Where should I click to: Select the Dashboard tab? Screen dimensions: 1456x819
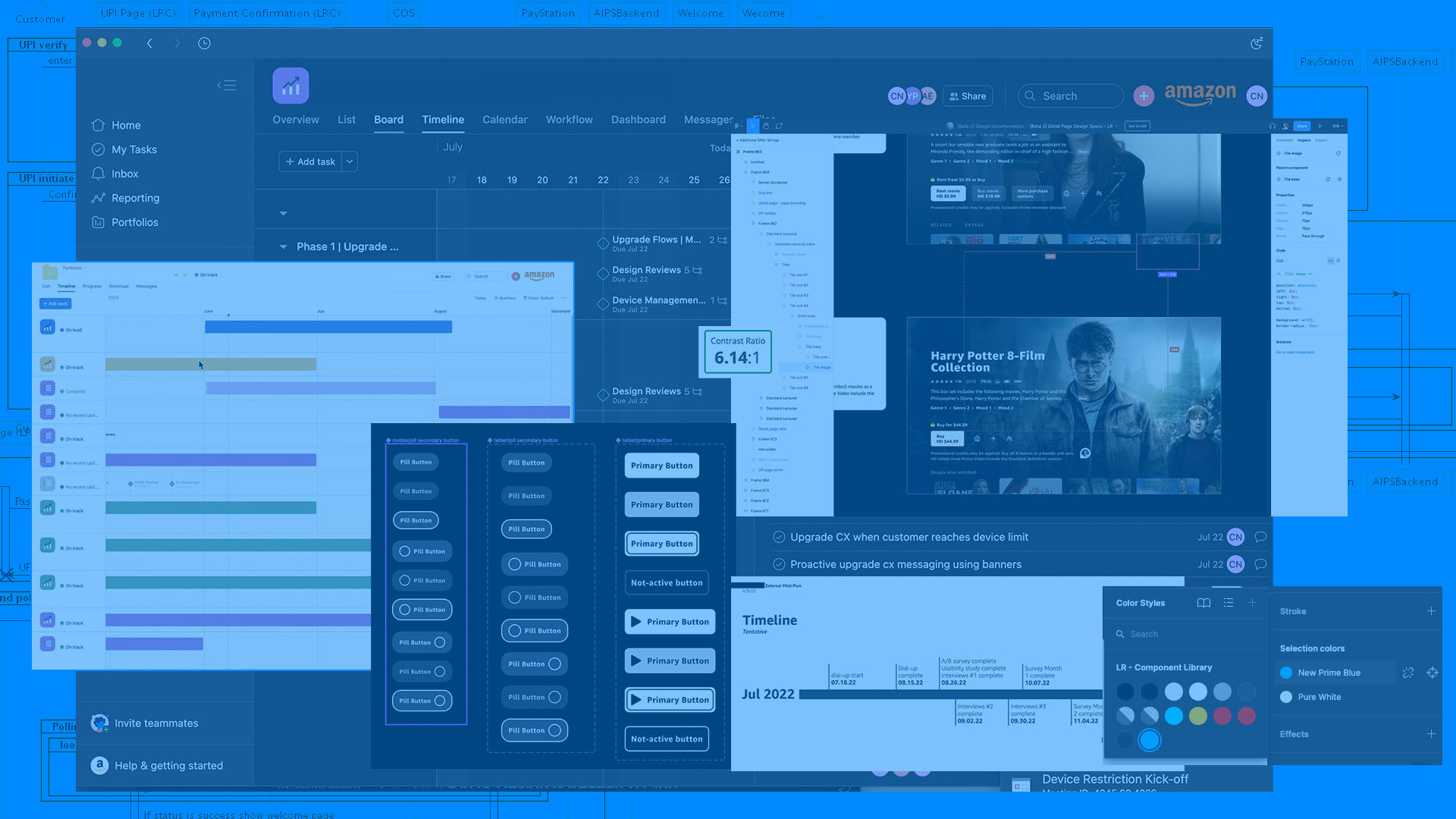639,120
